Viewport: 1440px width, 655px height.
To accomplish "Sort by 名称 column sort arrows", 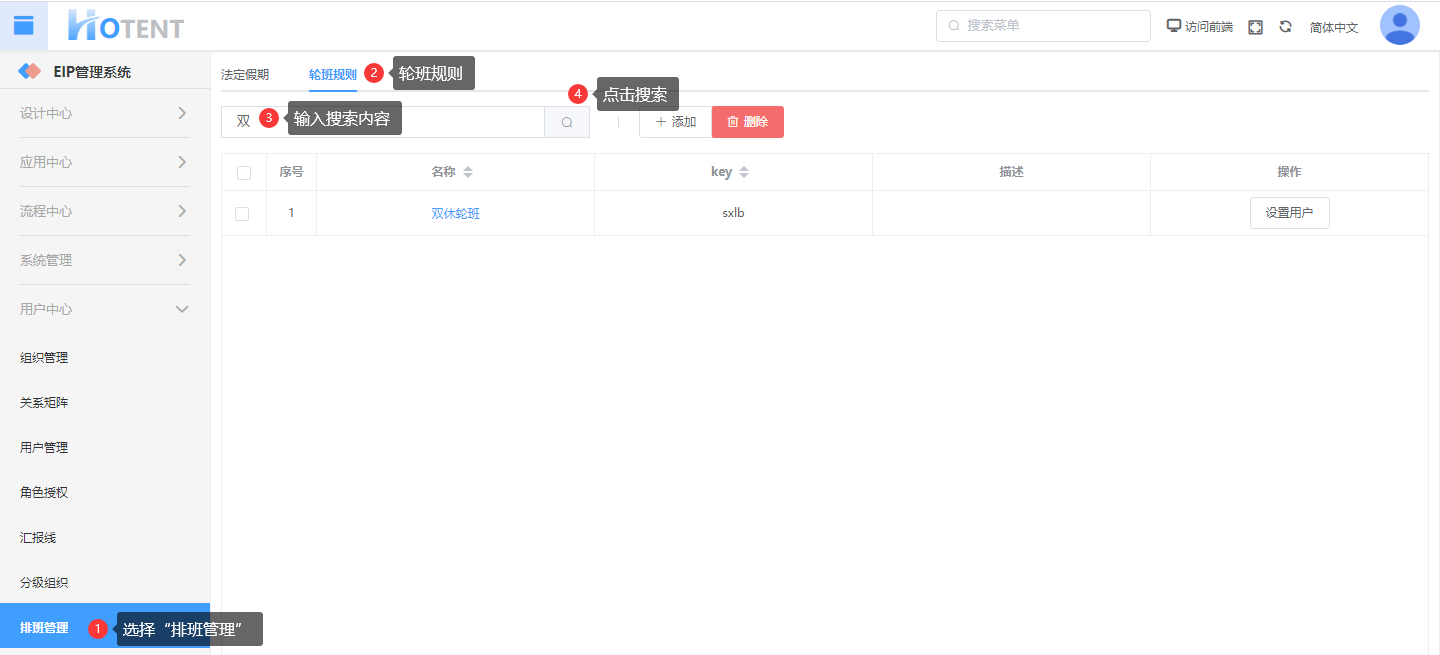I will tap(468, 172).
